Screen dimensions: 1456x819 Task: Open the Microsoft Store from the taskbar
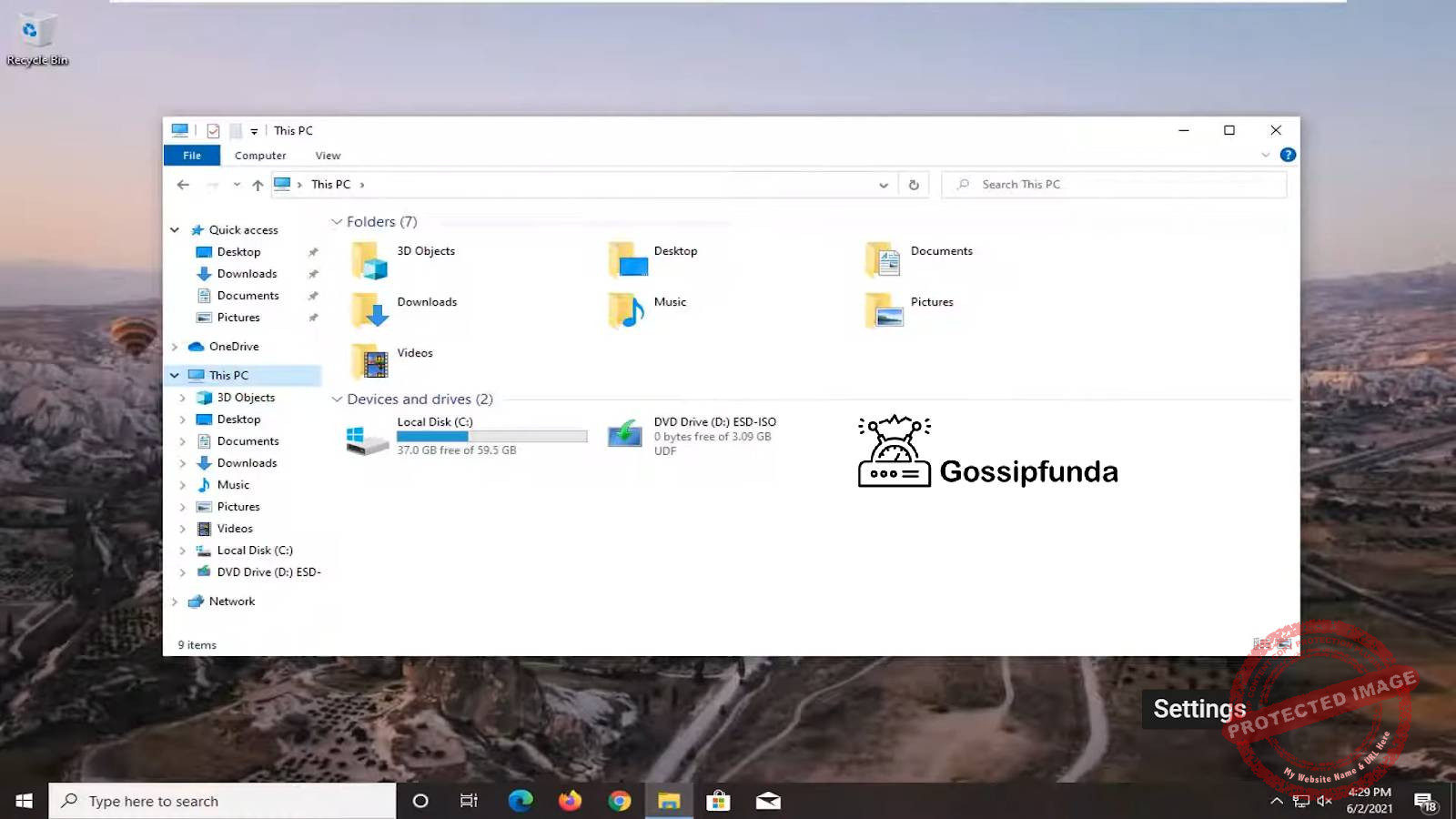(719, 801)
